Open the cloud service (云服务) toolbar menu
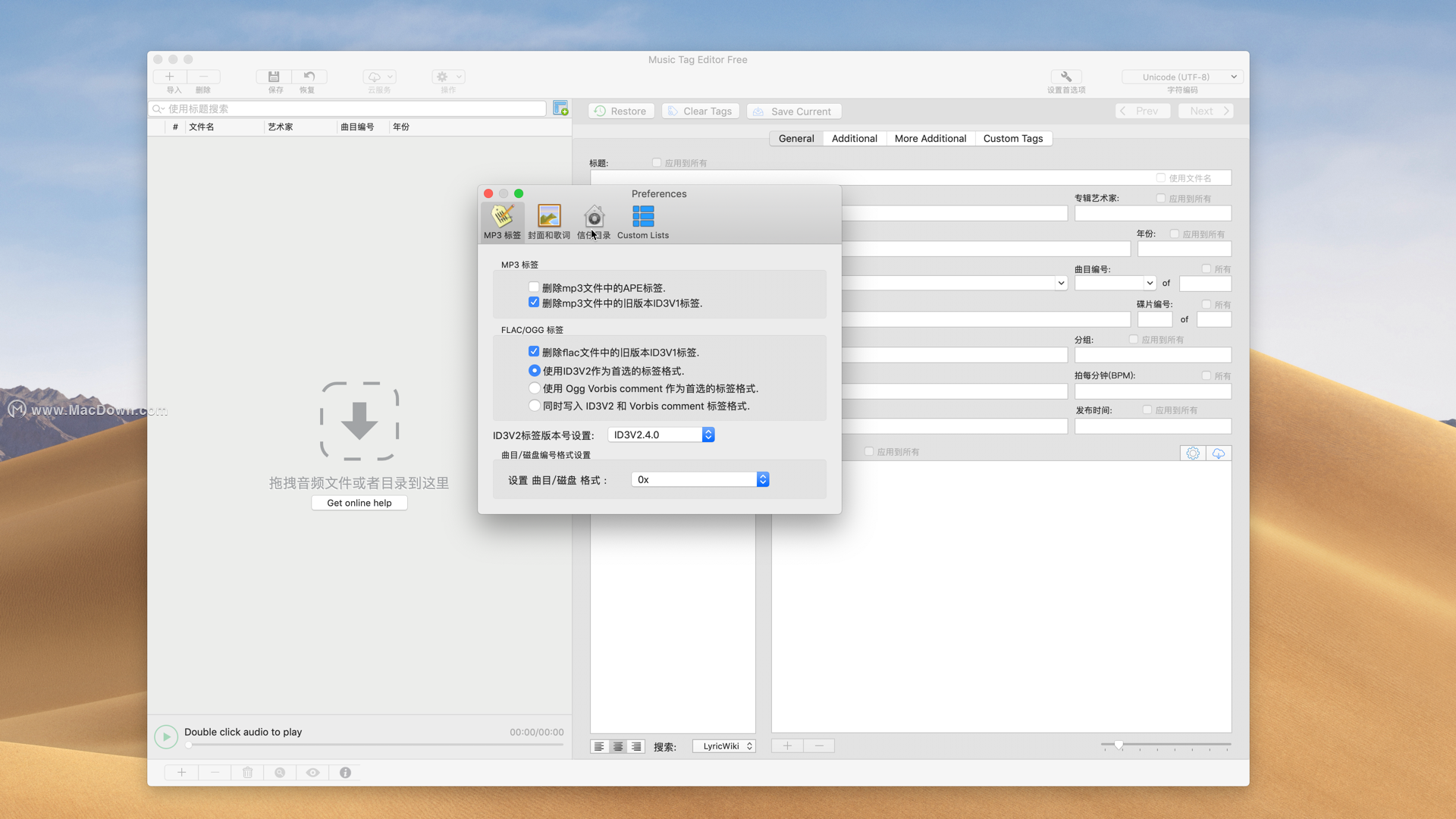This screenshot has width=1456, height=819. pyautogui.click(x=380, y=77)
